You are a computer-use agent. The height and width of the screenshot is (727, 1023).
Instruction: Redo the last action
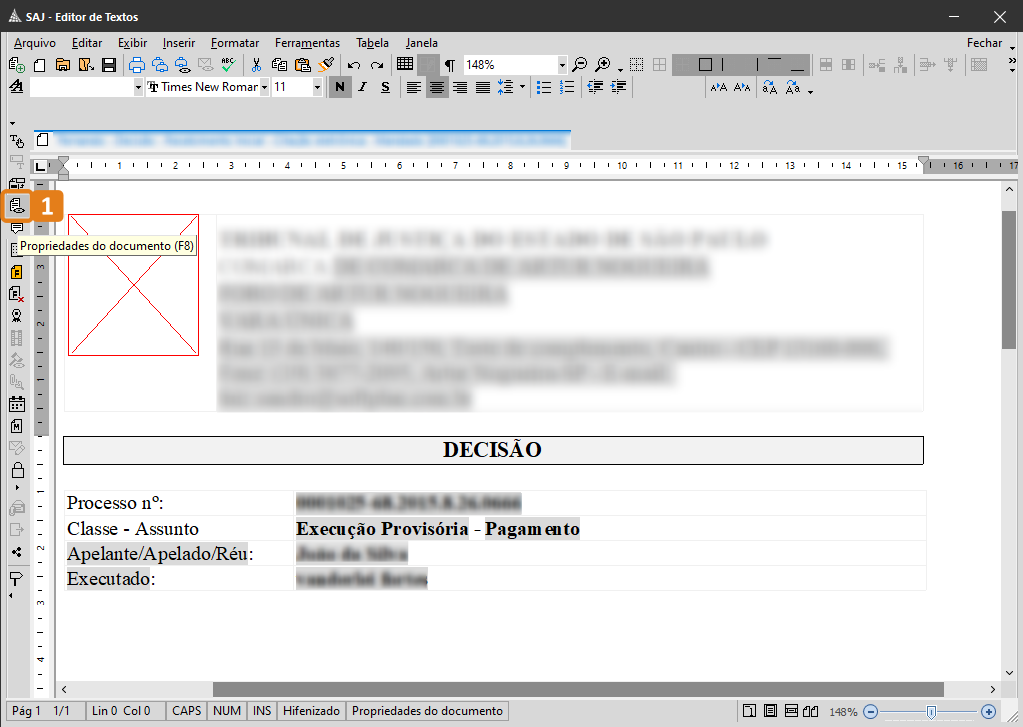[377, 65]
